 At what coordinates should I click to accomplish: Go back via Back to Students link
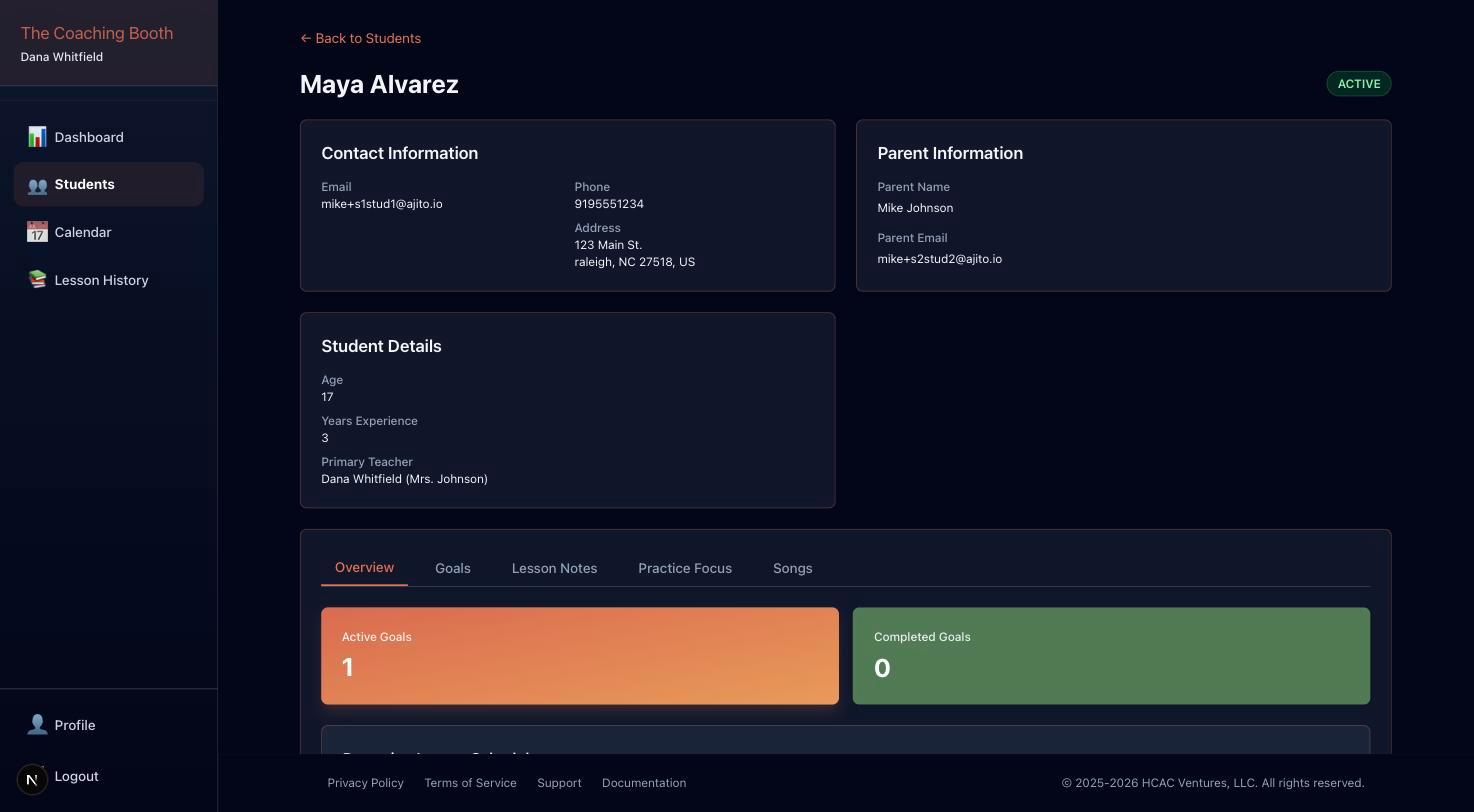coord(360,38)
